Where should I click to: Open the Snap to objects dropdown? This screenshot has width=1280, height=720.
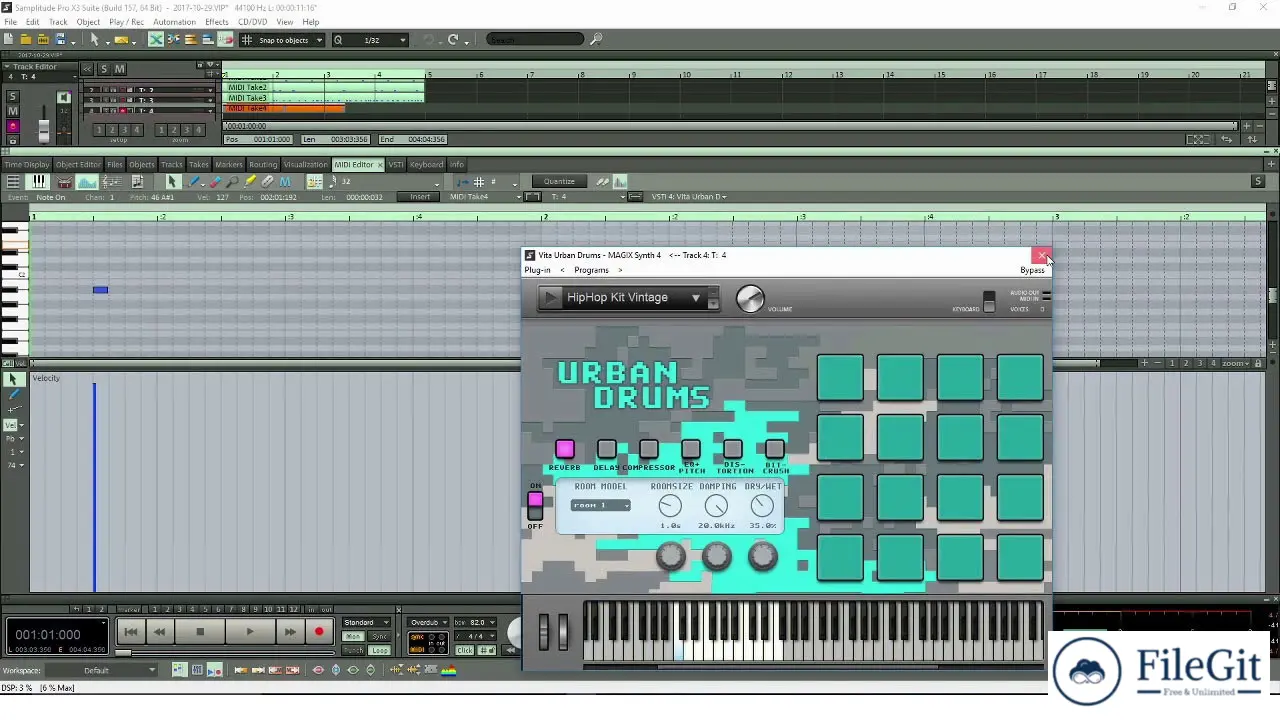pos(282,40)
